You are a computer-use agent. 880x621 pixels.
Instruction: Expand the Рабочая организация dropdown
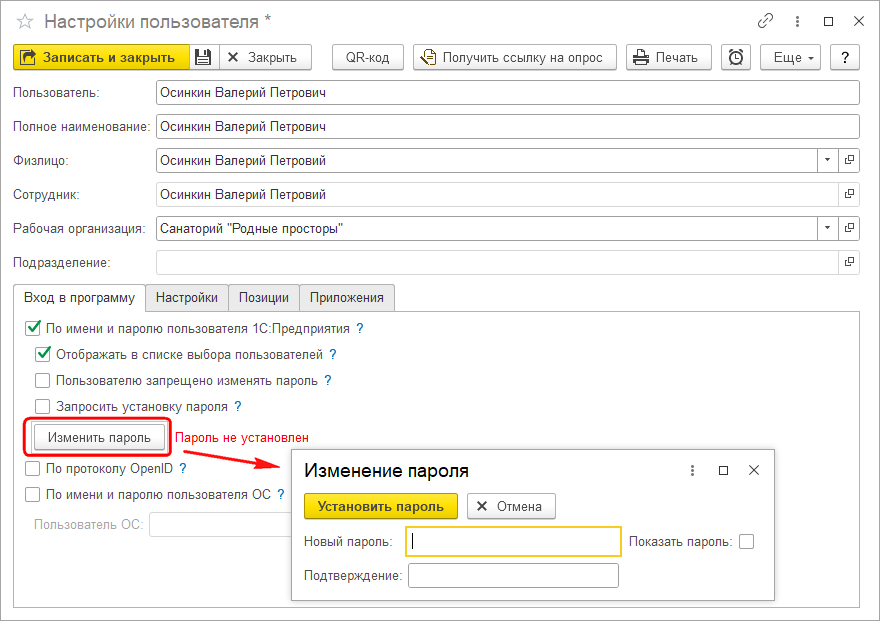coord(827,228)
